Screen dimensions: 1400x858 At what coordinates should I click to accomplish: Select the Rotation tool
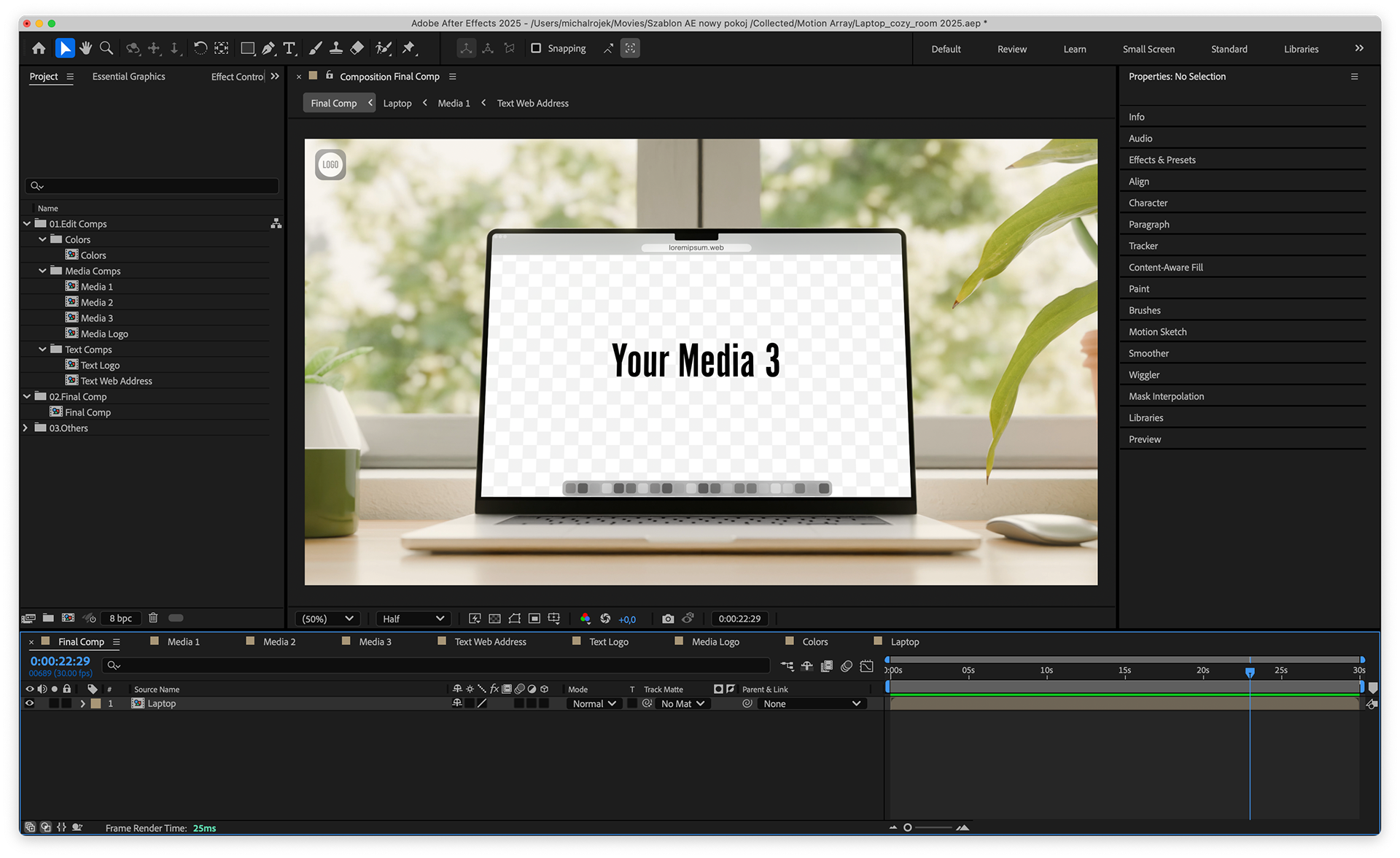point(200,48)
